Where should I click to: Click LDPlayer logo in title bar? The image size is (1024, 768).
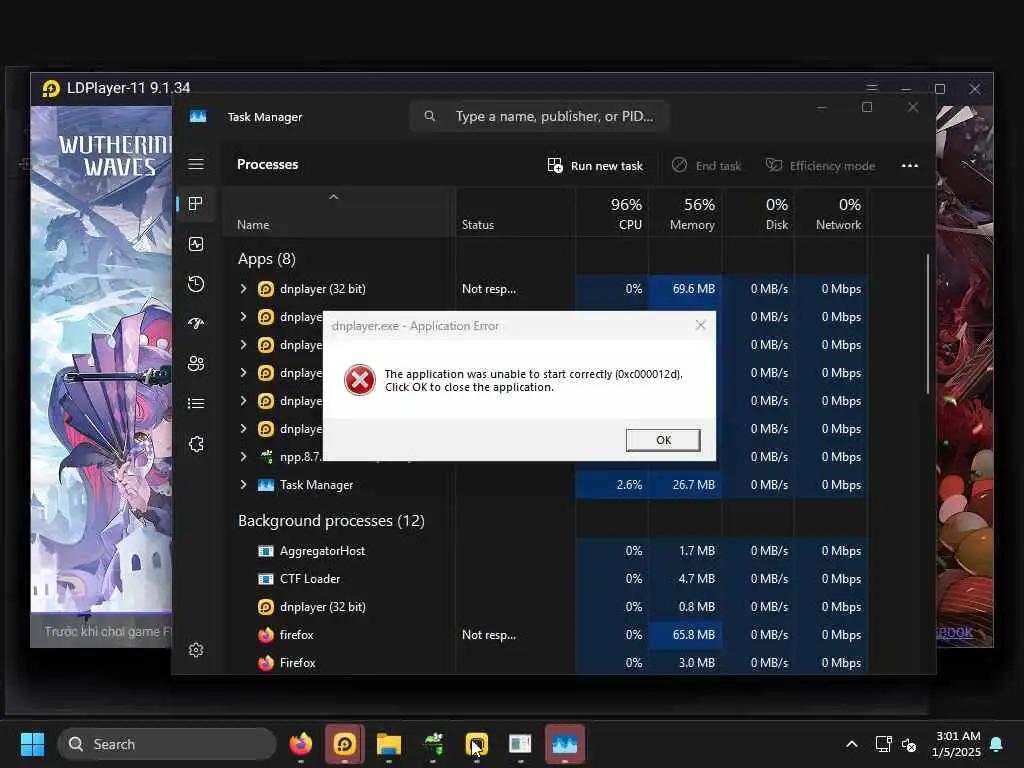tap(51, 88)
